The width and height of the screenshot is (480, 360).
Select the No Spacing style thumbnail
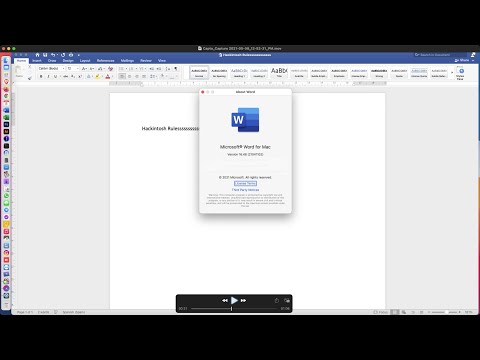(x=219, y=72)
